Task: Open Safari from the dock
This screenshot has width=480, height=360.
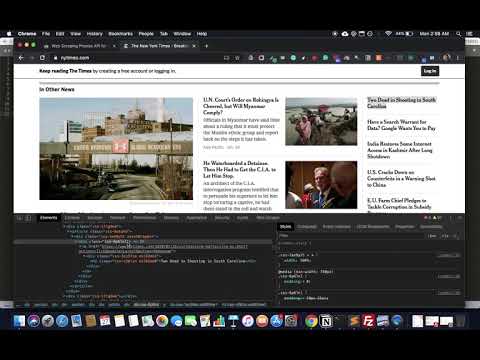Action: pos(62,321)
